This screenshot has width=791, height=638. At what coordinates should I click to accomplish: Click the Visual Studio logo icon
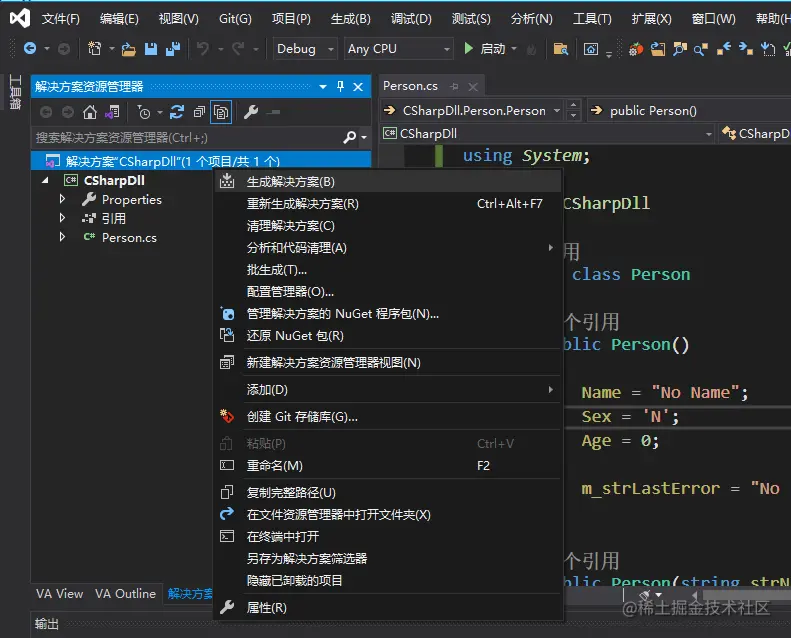coord(18,18)
